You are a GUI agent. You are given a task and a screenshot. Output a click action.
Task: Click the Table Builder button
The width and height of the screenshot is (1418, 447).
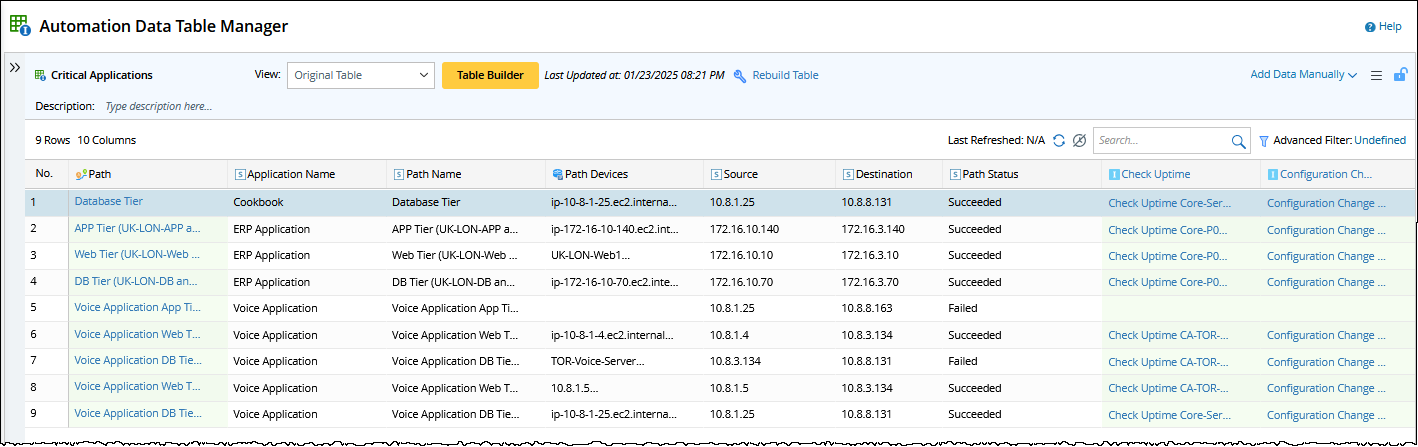click(490, 75)
